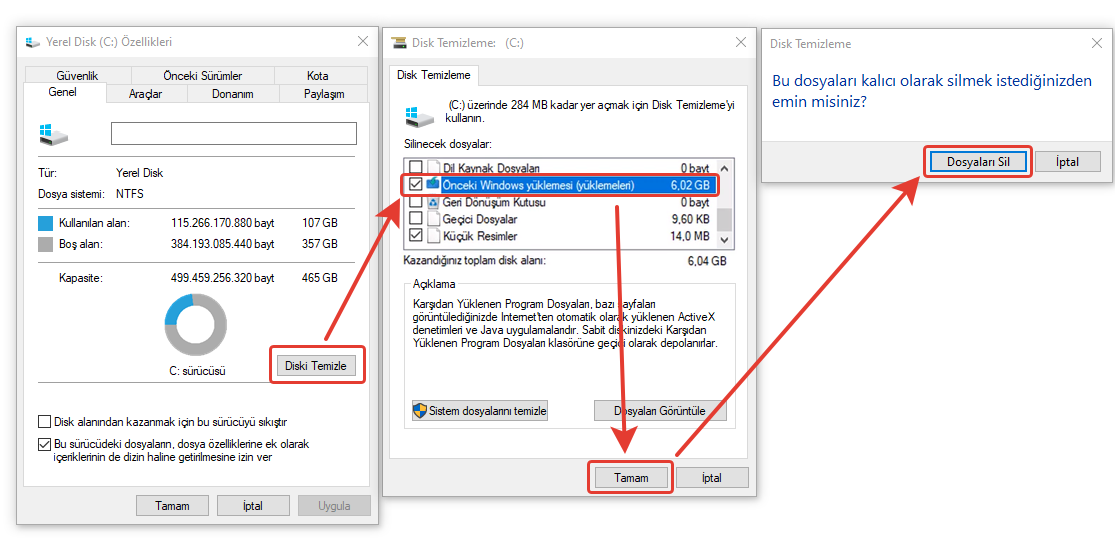The image size is (1115, 550).
Task: Switch to the Güvenlik tab
Action: tap(77, 76)
